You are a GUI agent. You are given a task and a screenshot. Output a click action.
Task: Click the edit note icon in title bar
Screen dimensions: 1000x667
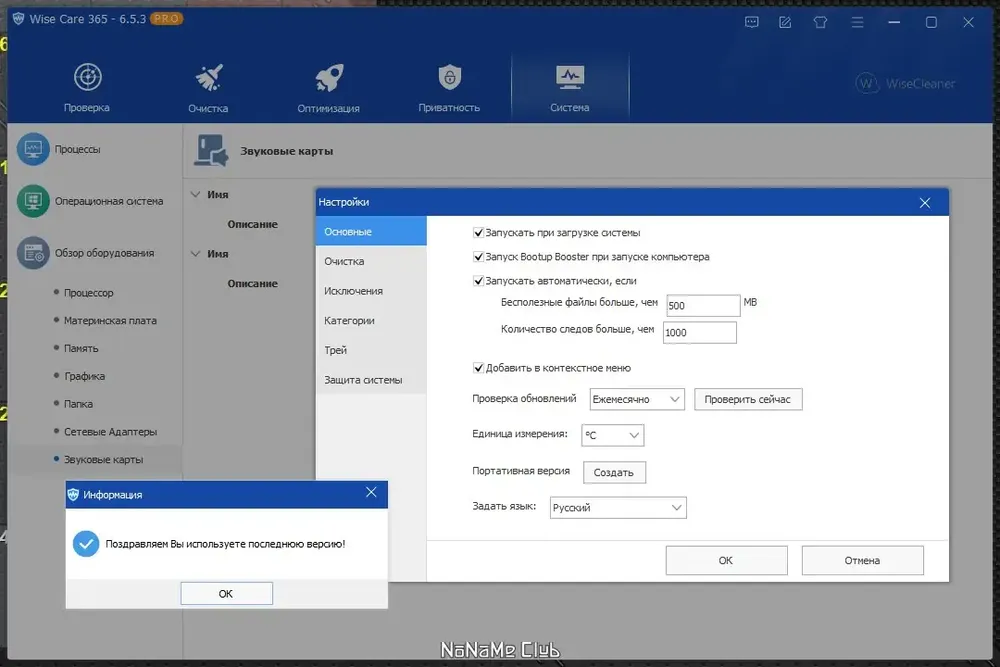pos(785,22)
